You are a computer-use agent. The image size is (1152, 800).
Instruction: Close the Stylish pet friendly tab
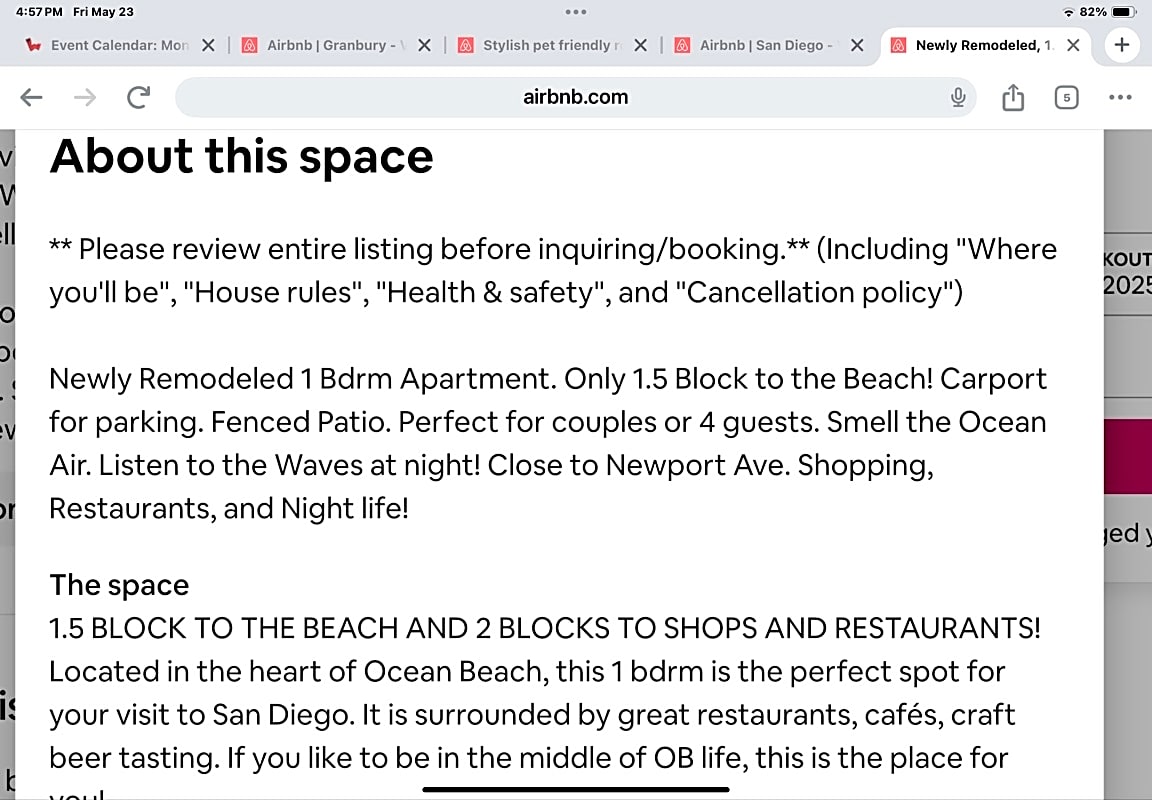tap(641, 45)
